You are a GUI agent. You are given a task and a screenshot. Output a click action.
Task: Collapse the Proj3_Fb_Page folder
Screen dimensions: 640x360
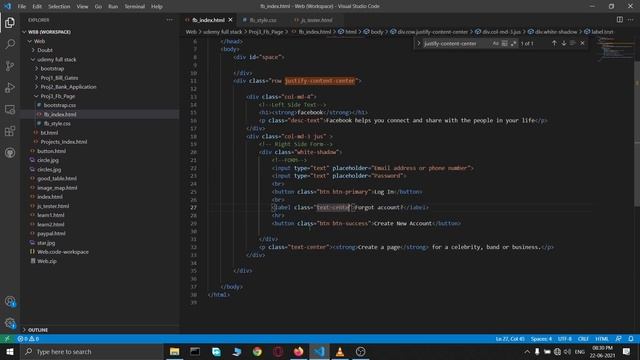tap(58, 96)
